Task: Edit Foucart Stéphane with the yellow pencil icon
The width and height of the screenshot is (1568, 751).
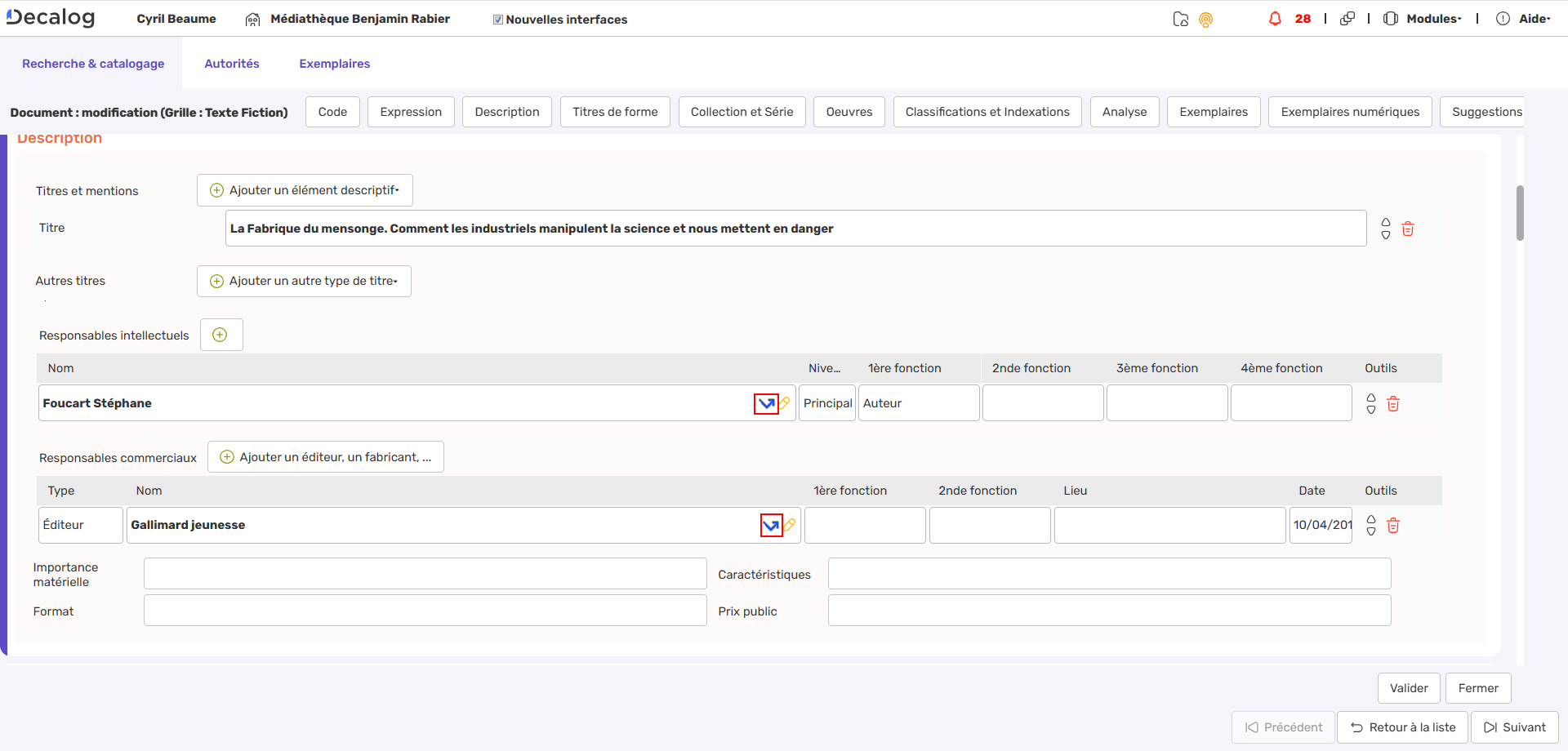Action: click(x=783, y=402)
